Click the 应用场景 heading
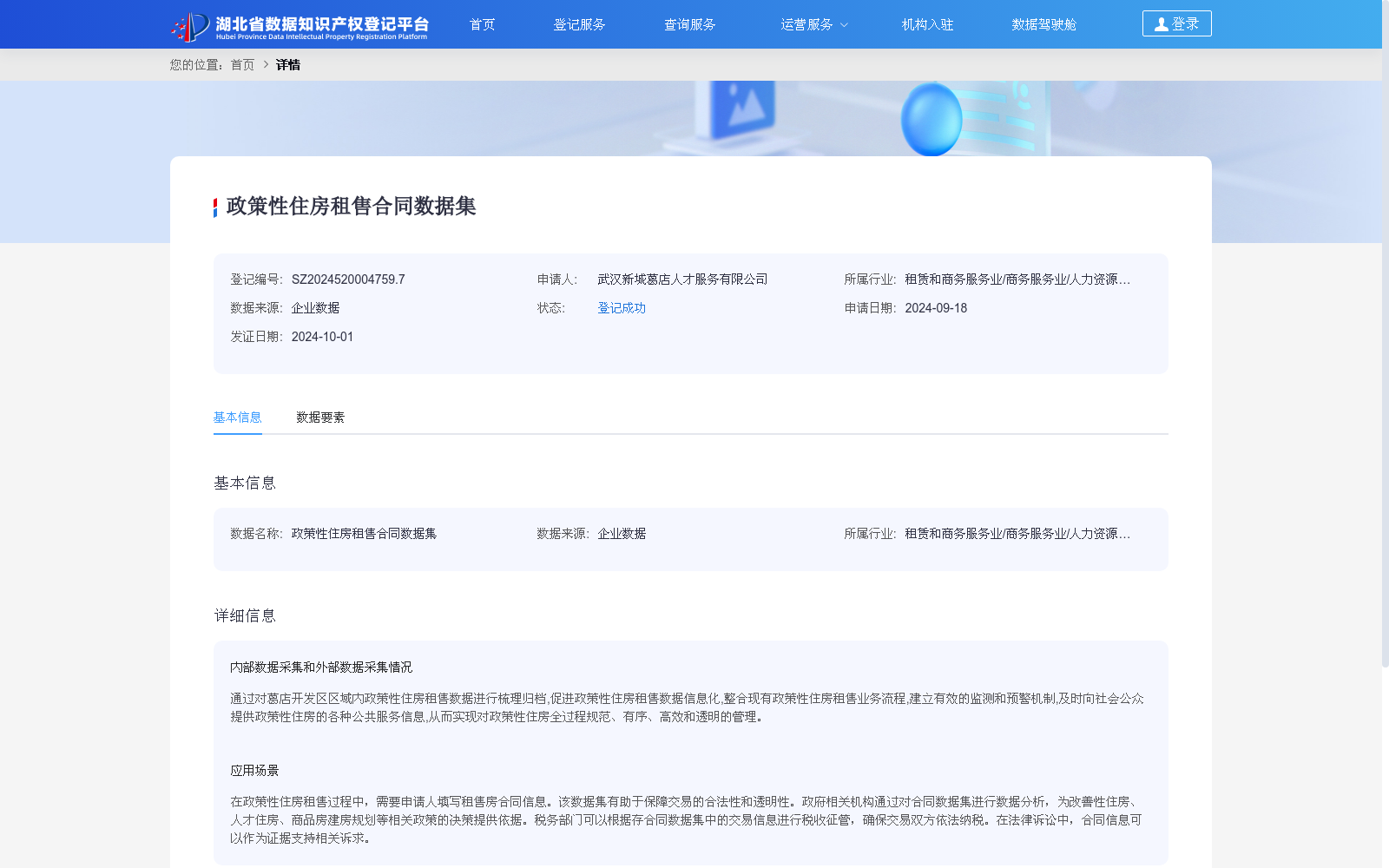This screenshot has height=868, width=1389. tap(254, 771)
